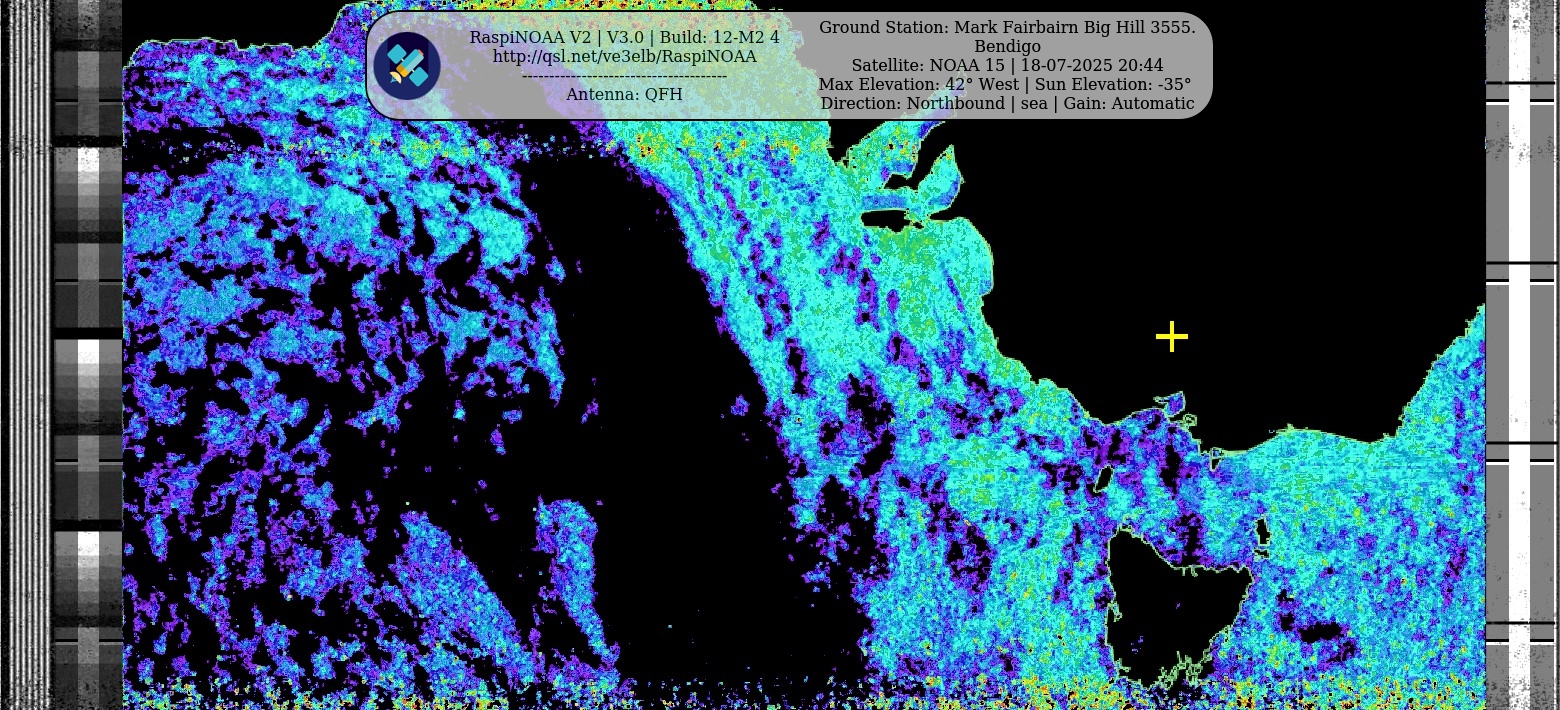Viewport: 1560px width, 710px height.
Task: Open the qsl.net RaspiNOAA URL
Action: pos(624,57)
